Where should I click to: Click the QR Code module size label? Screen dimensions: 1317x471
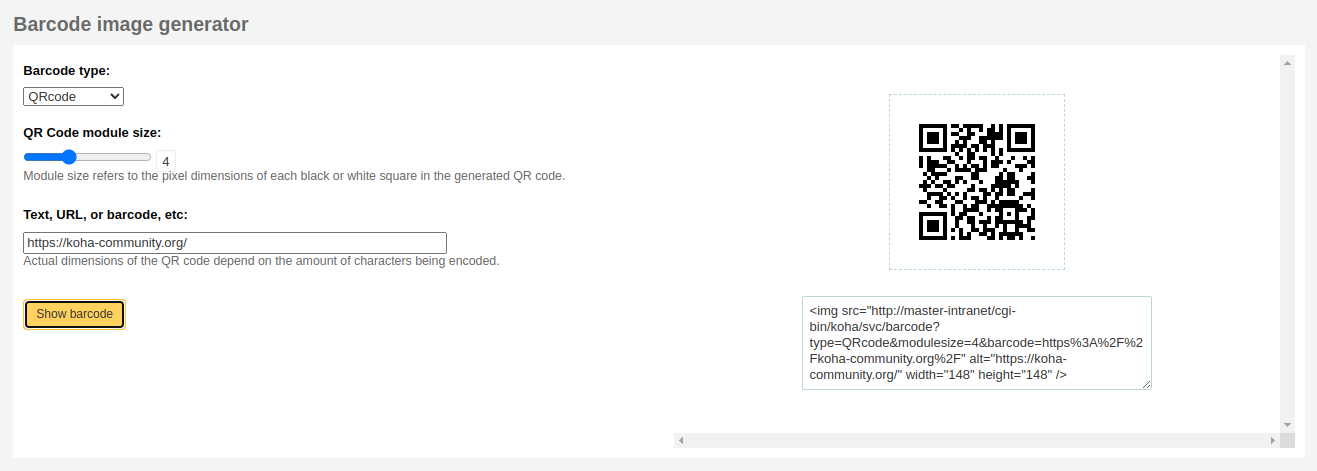[x=92, y=132]
